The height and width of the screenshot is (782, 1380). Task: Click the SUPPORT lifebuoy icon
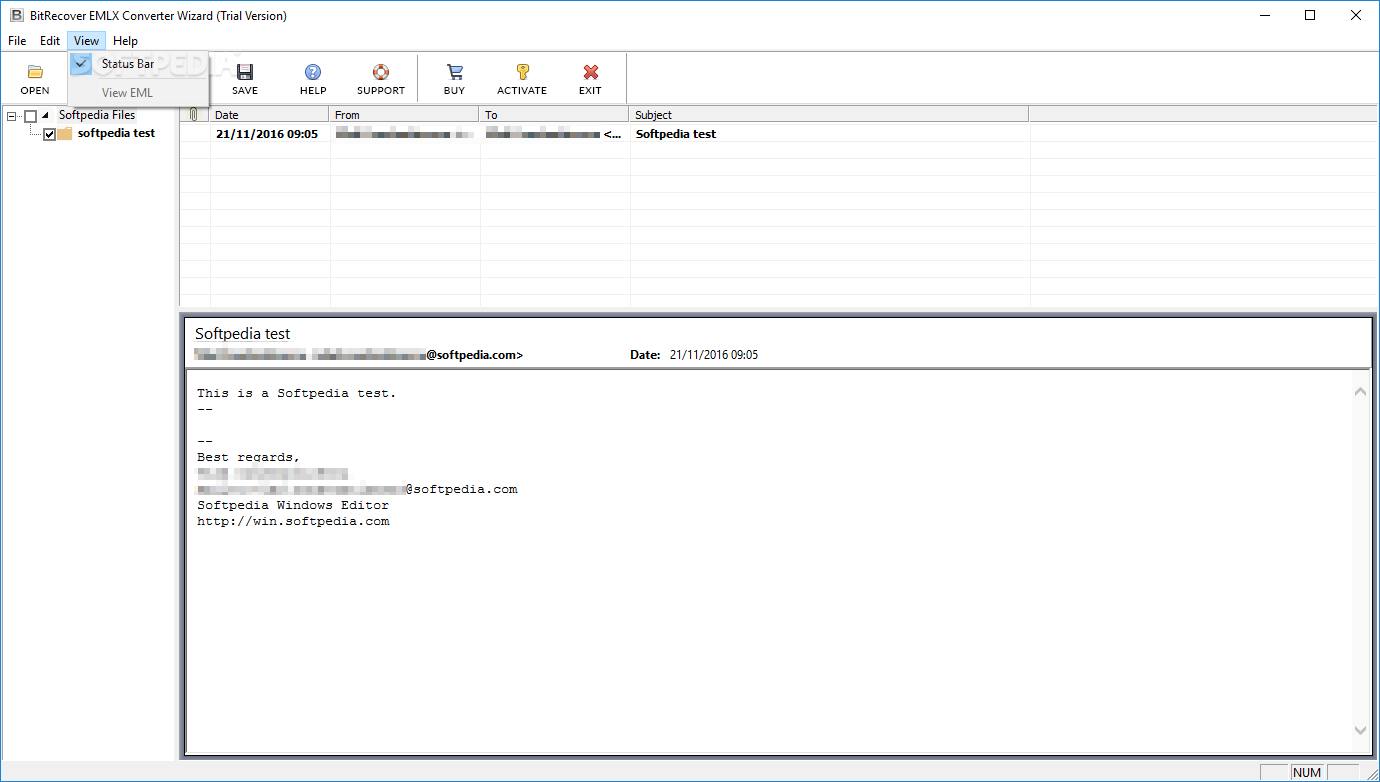click(x=381, y=72)
